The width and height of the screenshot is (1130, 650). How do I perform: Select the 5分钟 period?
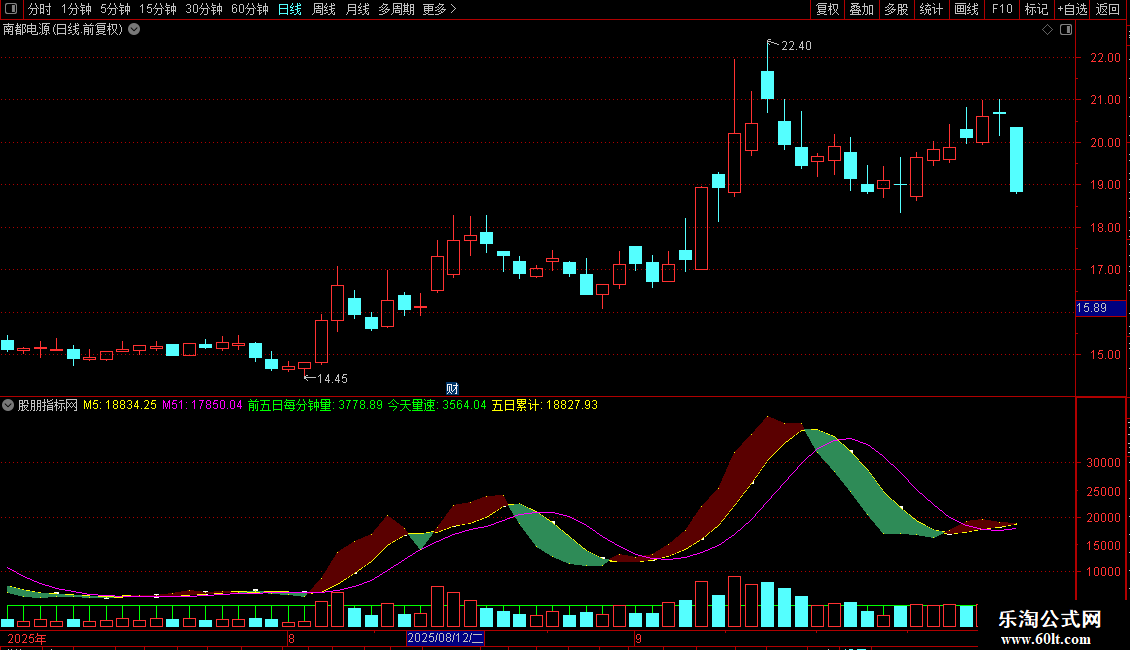tap(115, 9)
